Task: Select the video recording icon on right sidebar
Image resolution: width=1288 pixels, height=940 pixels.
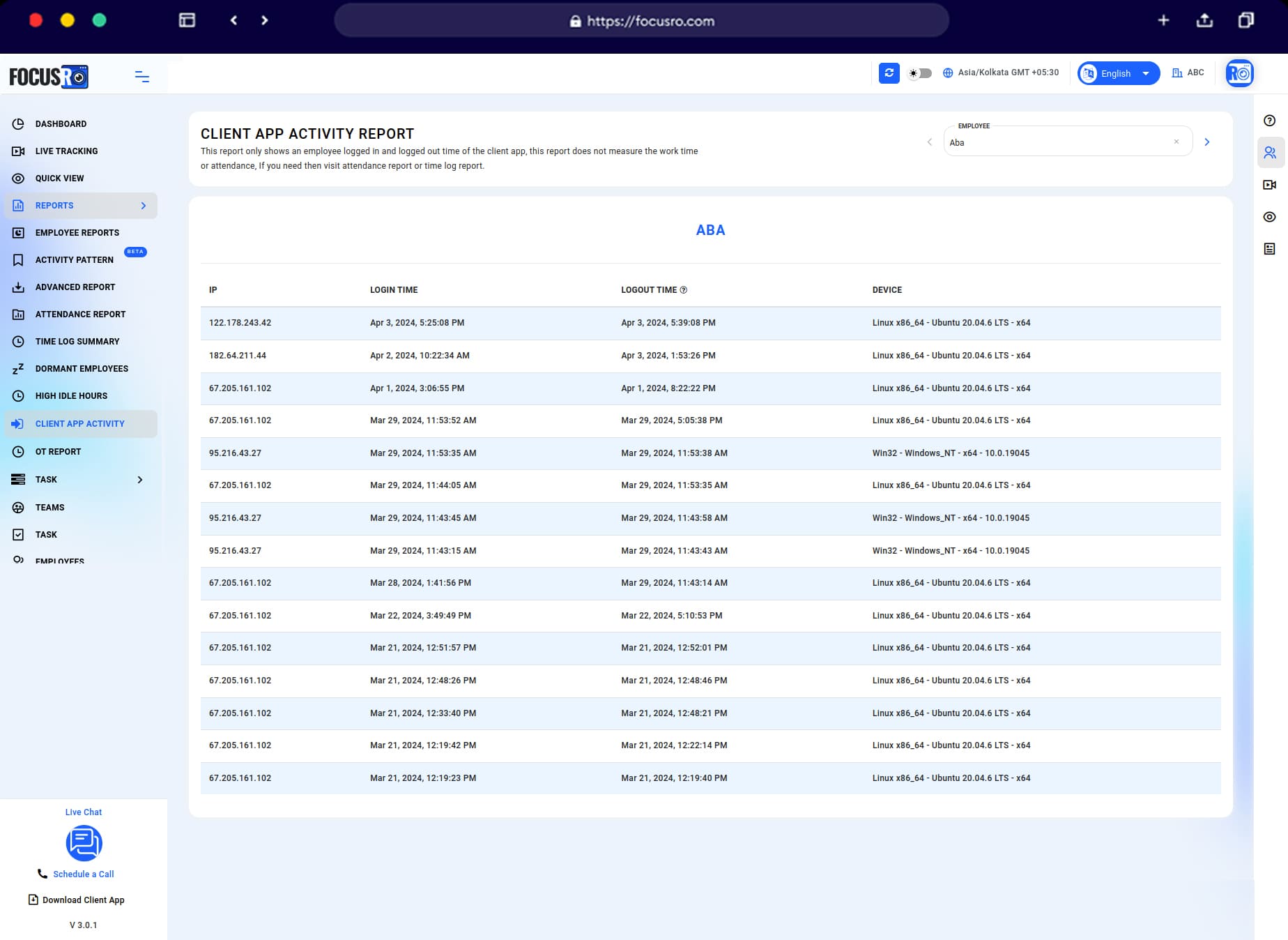Action: point(1270,184)
